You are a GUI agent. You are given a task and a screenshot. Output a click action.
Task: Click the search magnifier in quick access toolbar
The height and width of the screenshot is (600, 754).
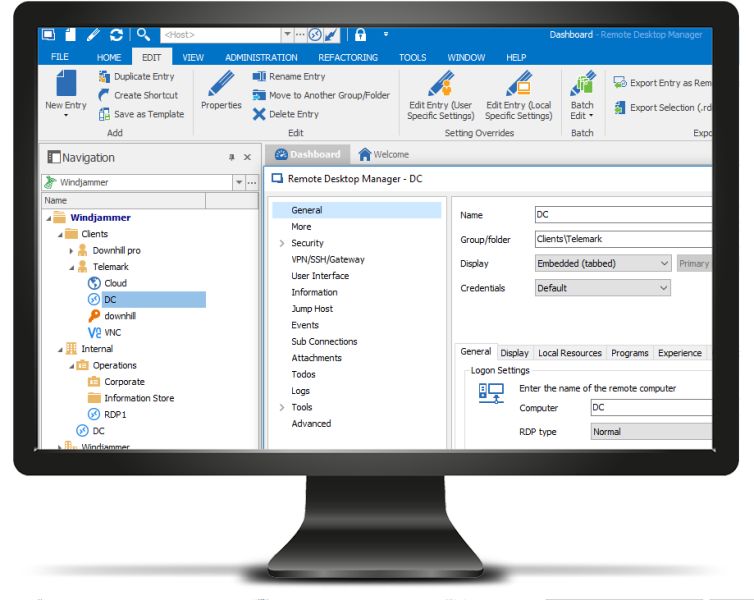pyautogui.click(x=143, y=34)
